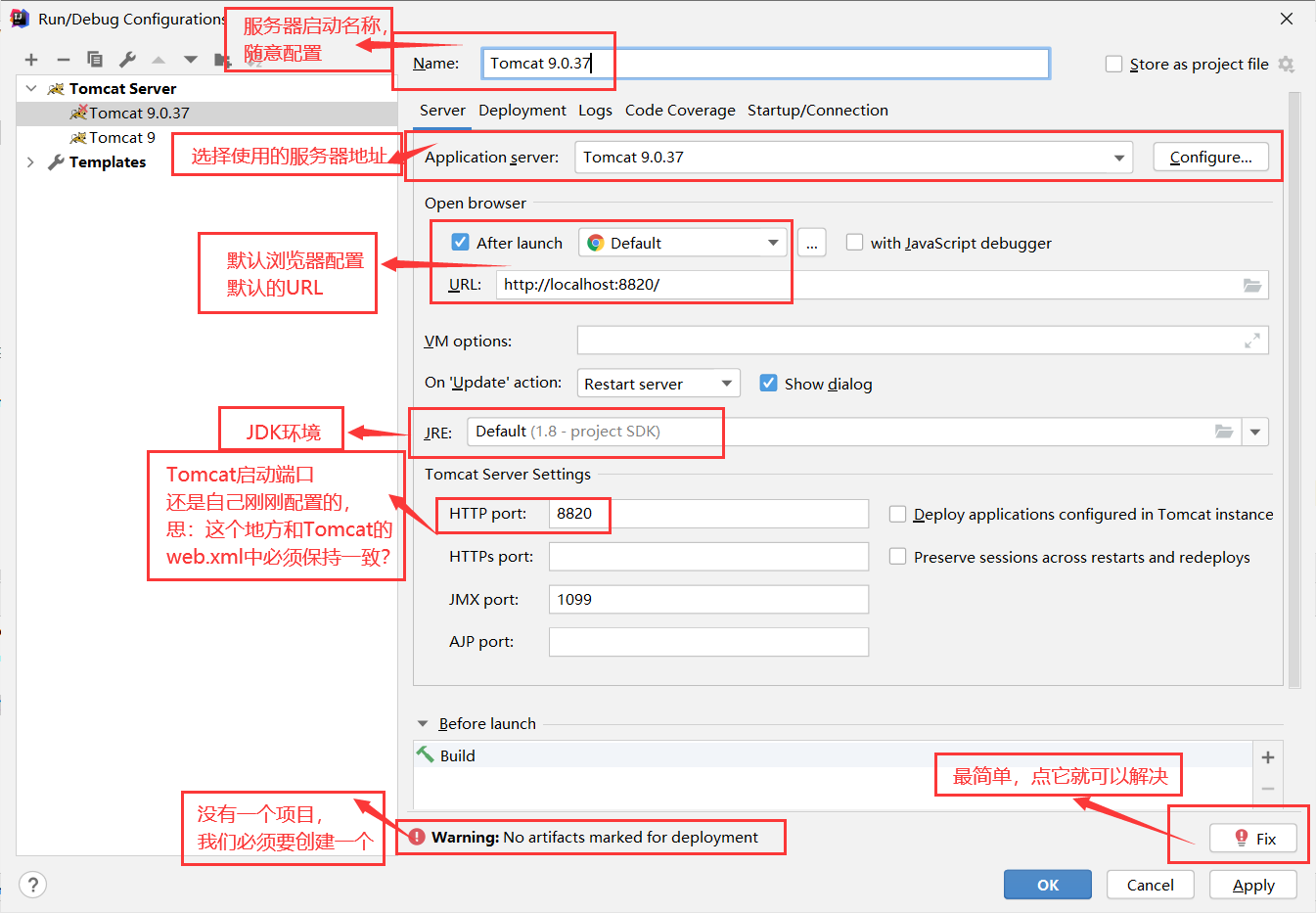Viewport: 1316px width, 913px height.
Task: Click the browser ellipsis (...) button
Action: click(x=812, y=243)
